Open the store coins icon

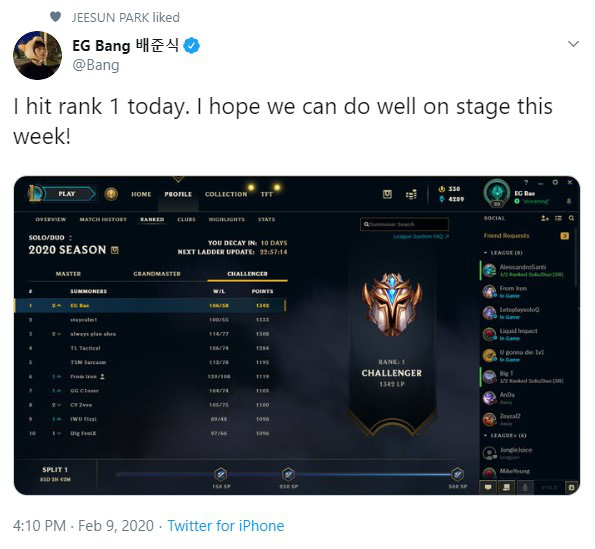point(411,194)
